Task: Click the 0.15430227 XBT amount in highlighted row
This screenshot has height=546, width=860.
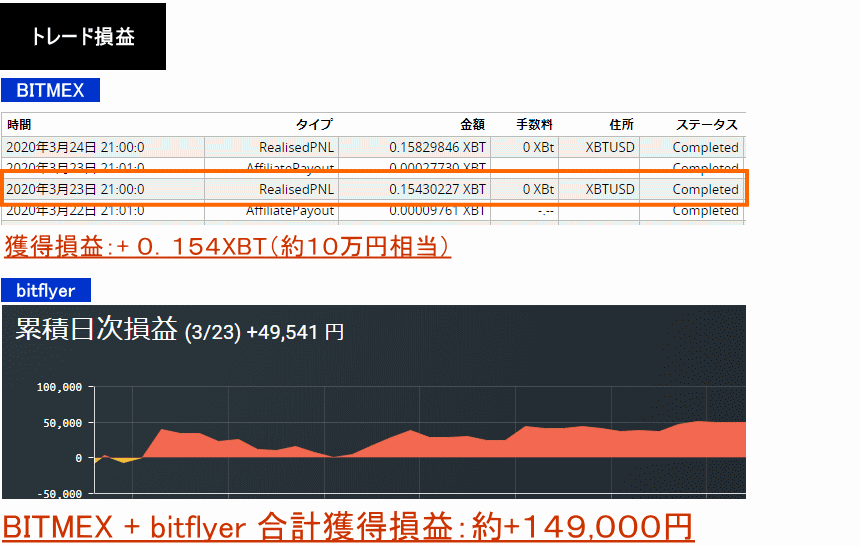Action: click(438, 189)
